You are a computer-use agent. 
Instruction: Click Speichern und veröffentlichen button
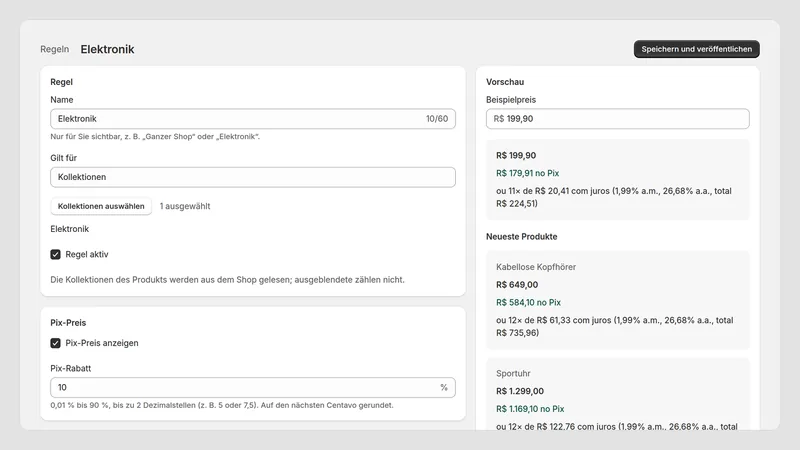pyautogui.click(x=696, y=49)
